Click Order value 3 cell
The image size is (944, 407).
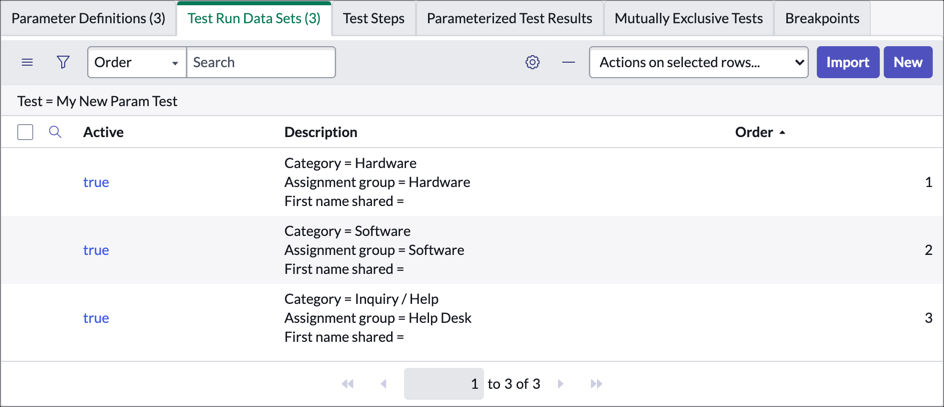coord(929,318)
